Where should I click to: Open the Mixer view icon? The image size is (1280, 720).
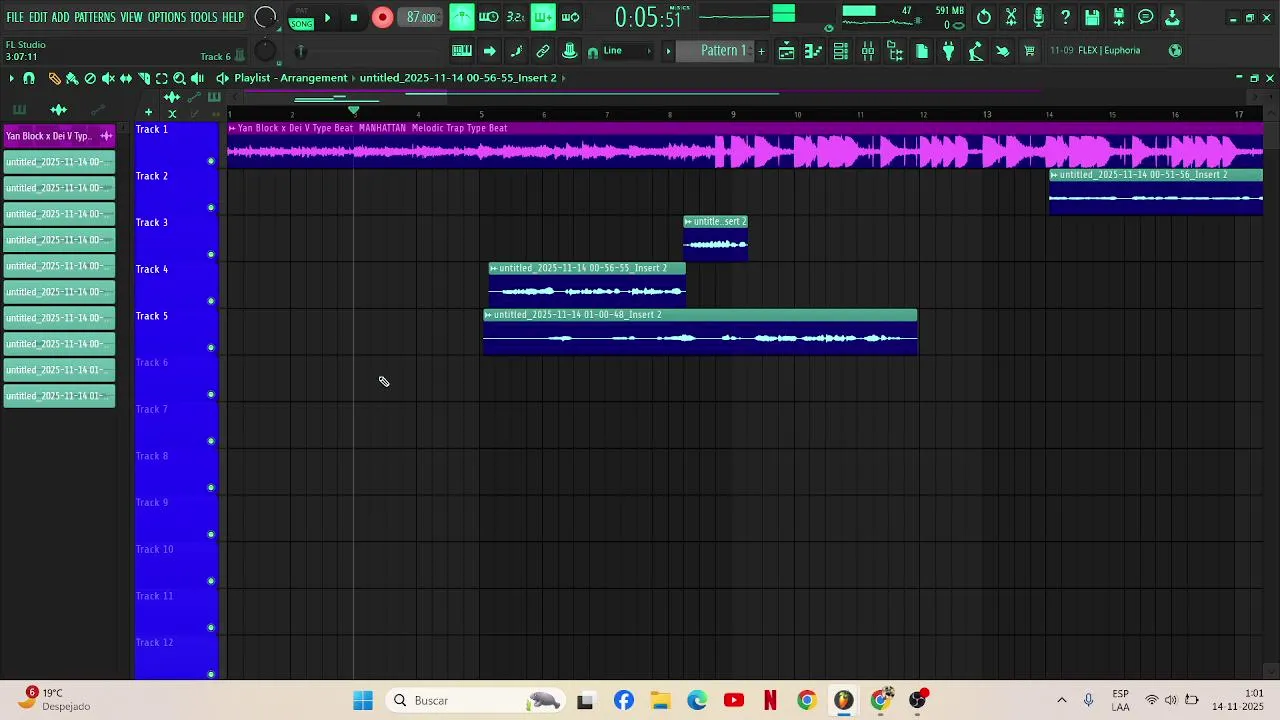868,51
